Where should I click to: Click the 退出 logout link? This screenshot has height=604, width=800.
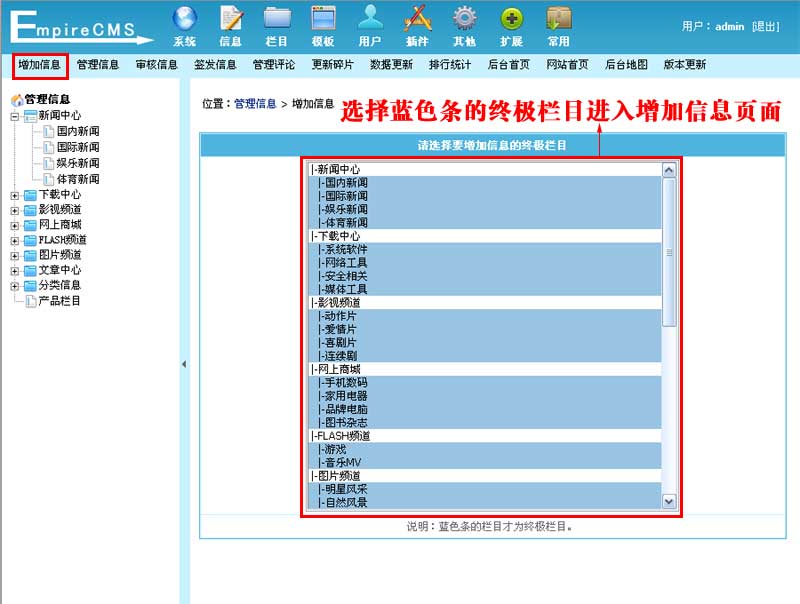[765, 27]
